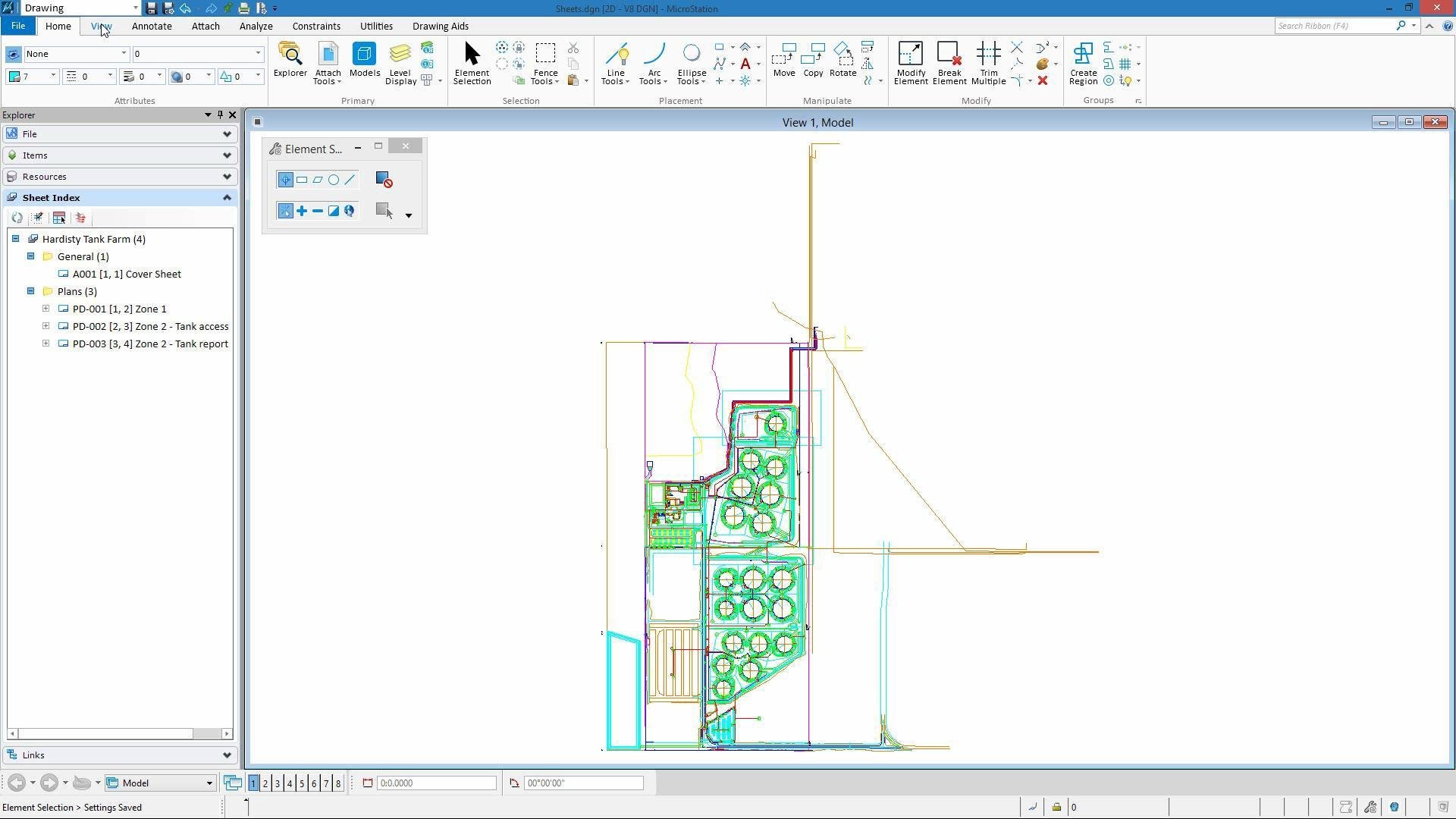This screenshot has height=819, width=1456.
Task: Collapse the Hardisty Tank Farm node
Action: tap(15, 239)
